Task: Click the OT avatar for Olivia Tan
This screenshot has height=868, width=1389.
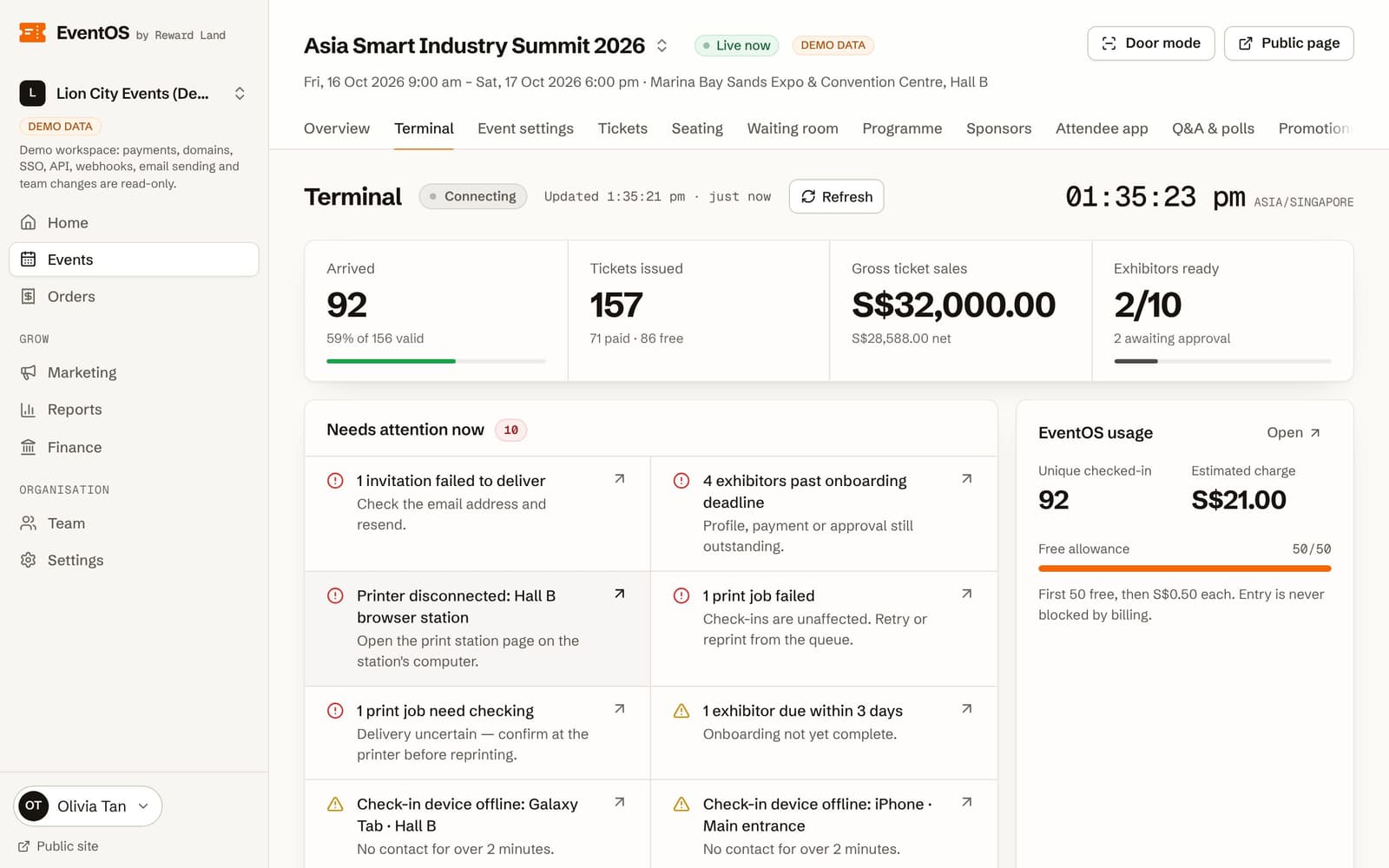Action: [x=34, y=806]
